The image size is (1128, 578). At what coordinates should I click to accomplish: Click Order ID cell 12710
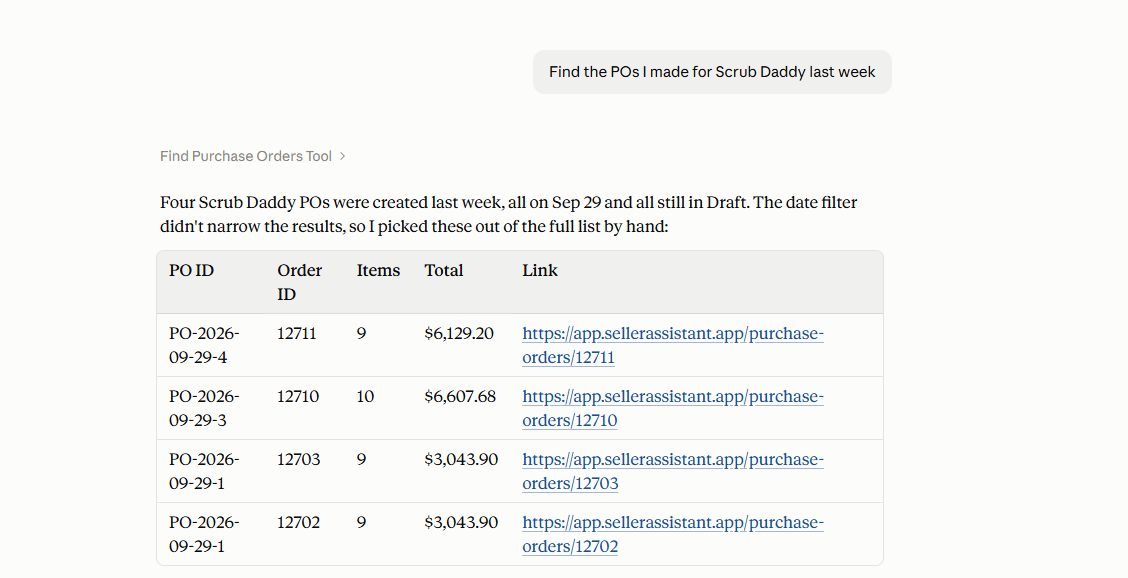[298, 397]
